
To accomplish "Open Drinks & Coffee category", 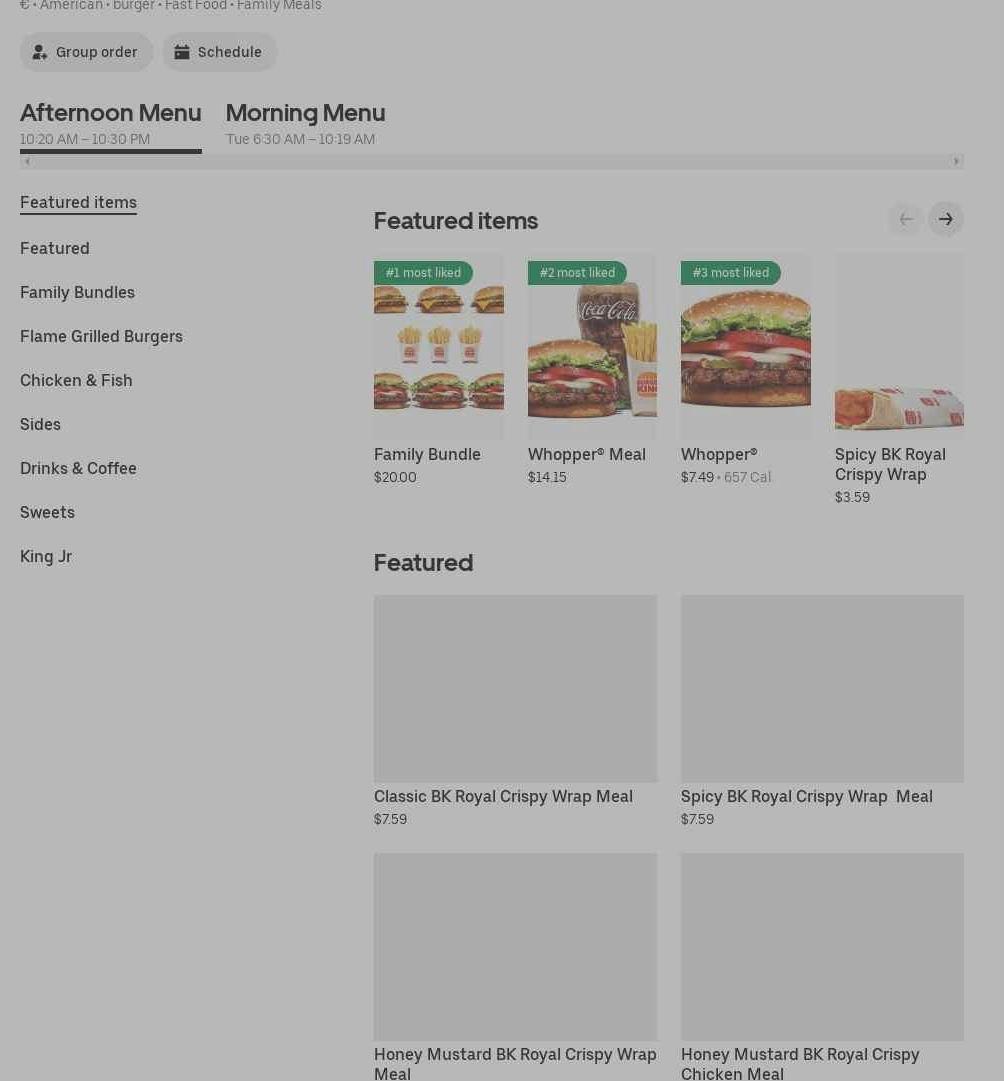I will pyautogui.click(x=78, y=468).
